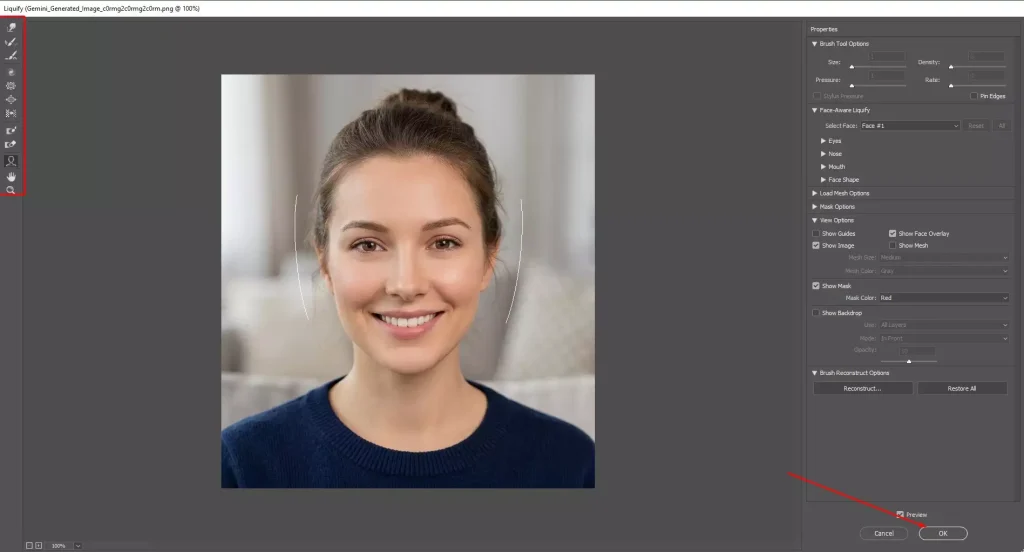Click the Density value input field

pyautogui.click(x=986, y=57)
